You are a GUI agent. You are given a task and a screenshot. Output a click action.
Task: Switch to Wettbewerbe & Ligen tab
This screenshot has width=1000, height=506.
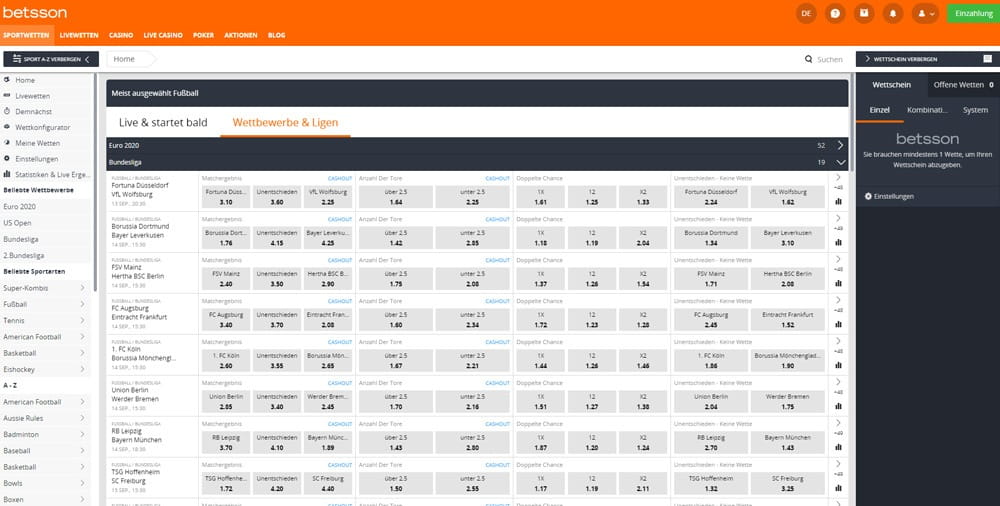285,123
